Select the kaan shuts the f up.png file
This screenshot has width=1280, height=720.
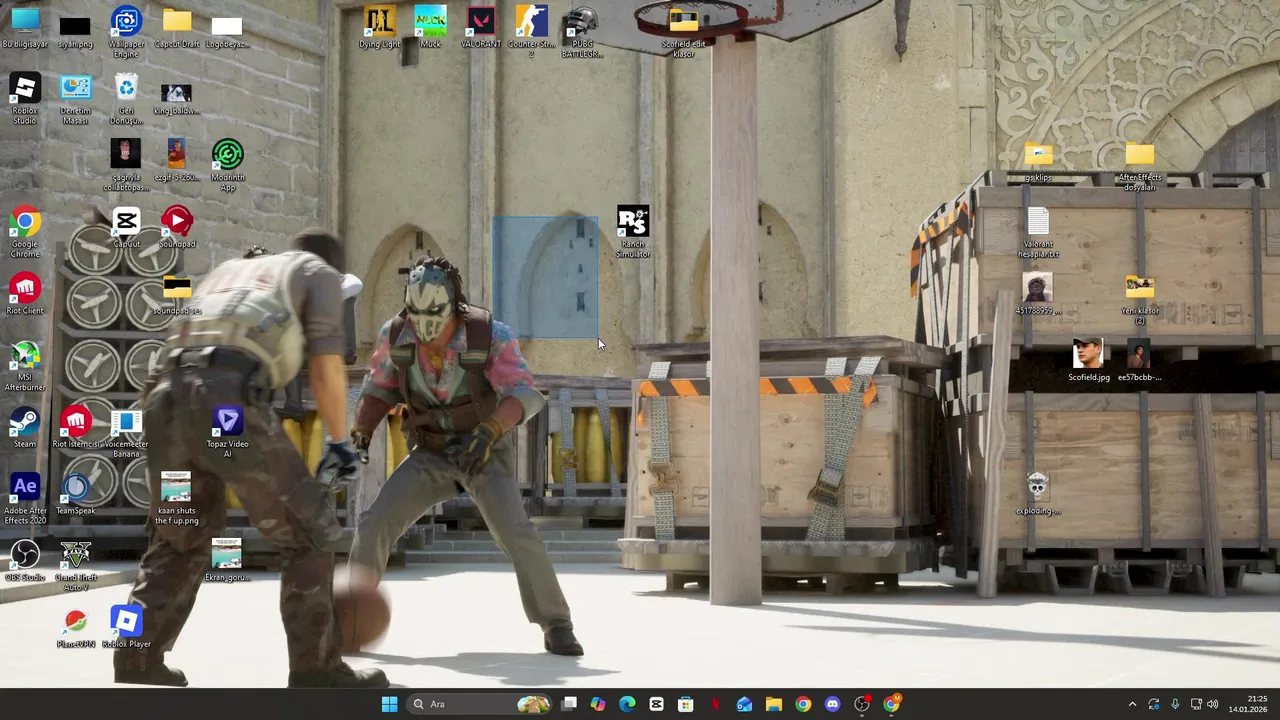click(x=177, y=499)
